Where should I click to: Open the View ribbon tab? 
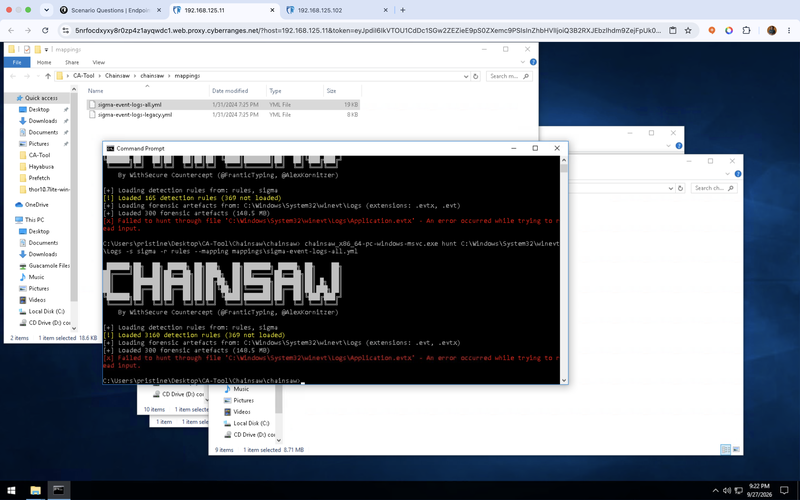pyautogui.click(x=98, y=62)
